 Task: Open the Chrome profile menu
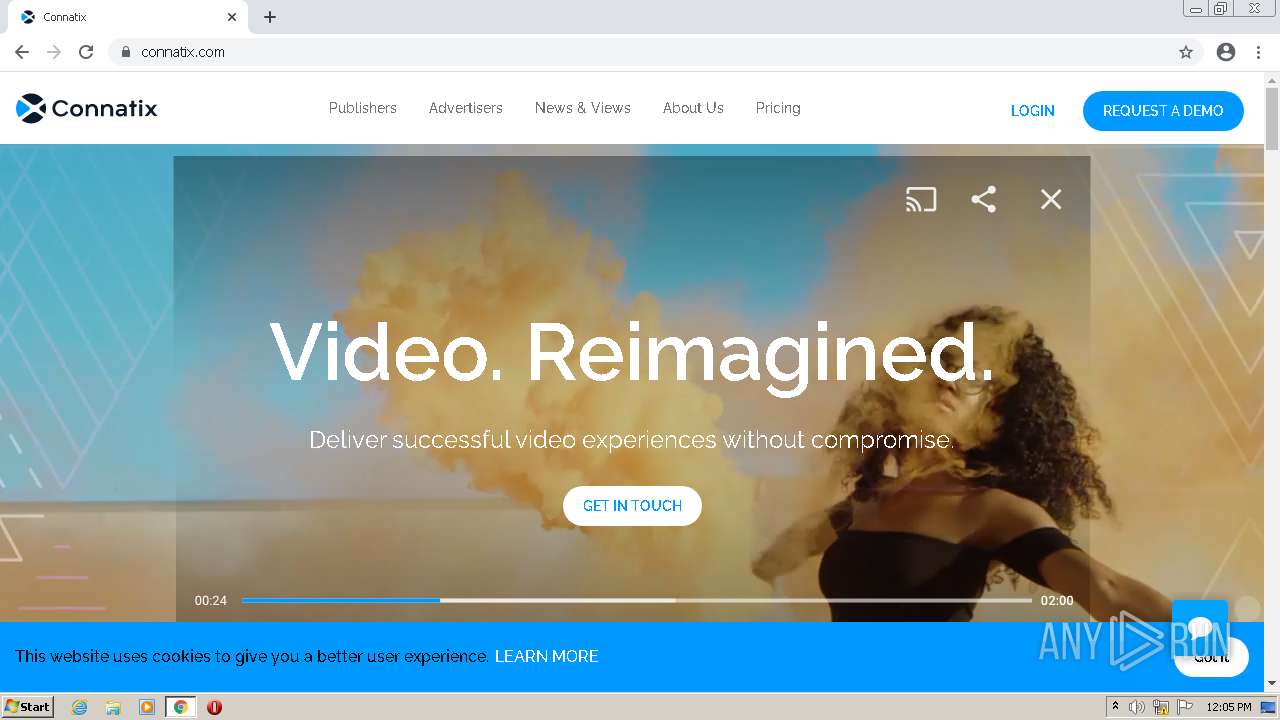[1226, 52]
